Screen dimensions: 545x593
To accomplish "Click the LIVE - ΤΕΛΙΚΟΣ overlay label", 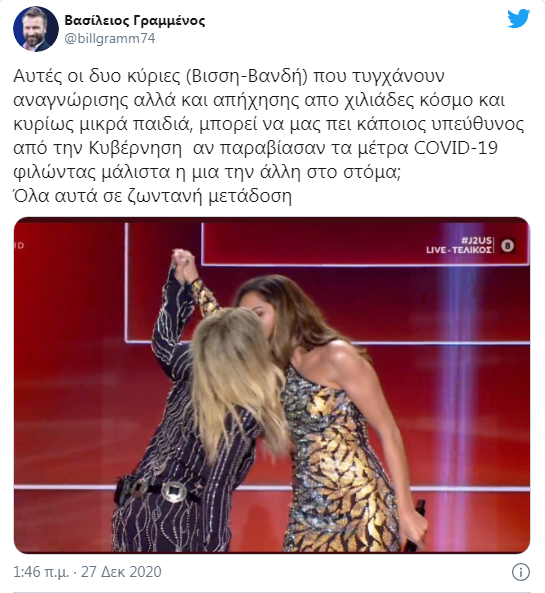I will tap(459, 250).
